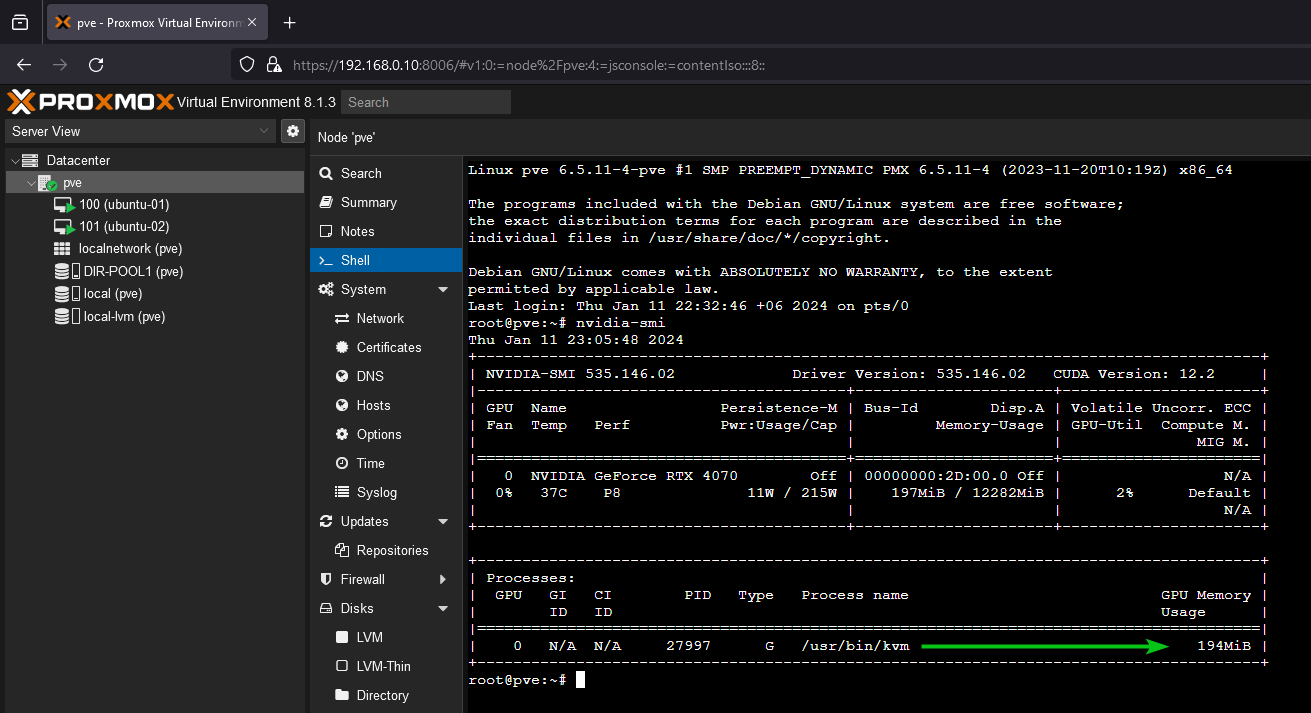Click the System gears icon
The width and height of the screenshot is (1311, 713).
(326, 289)
